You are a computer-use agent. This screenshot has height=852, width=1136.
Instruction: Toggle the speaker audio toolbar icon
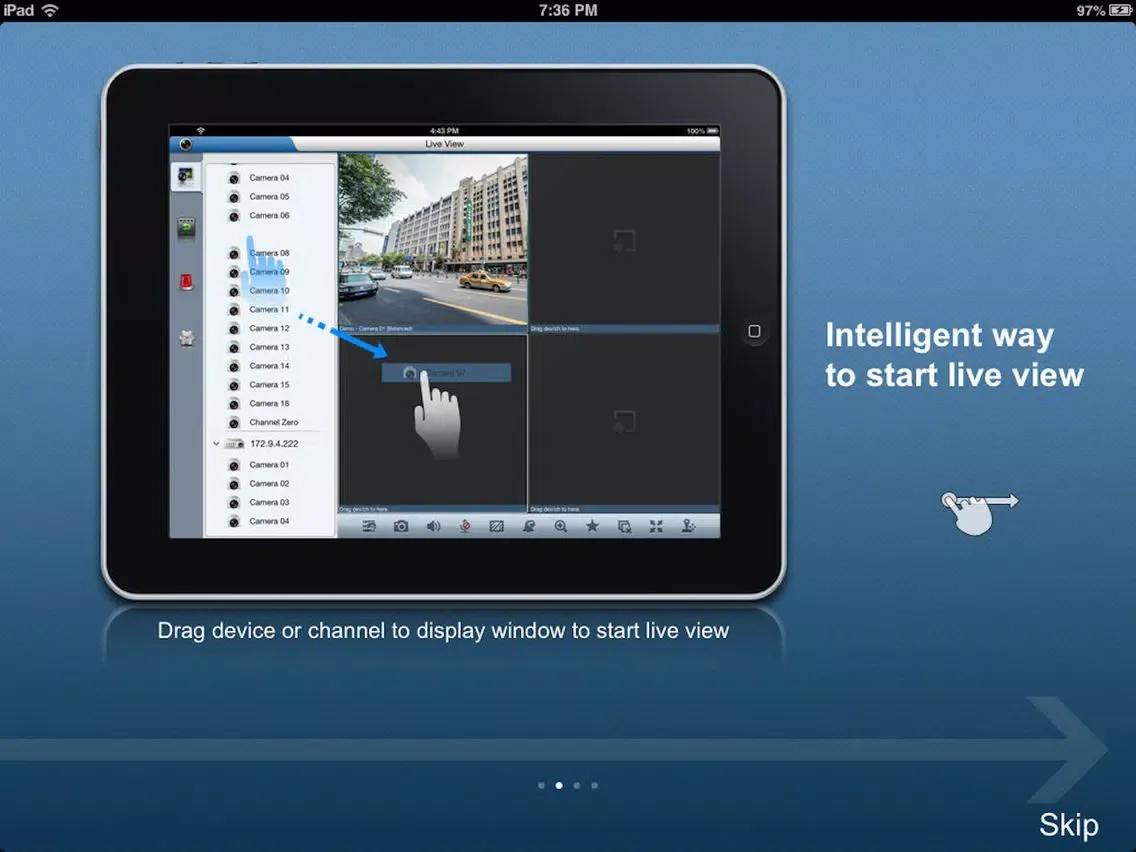tap(433, 527)
